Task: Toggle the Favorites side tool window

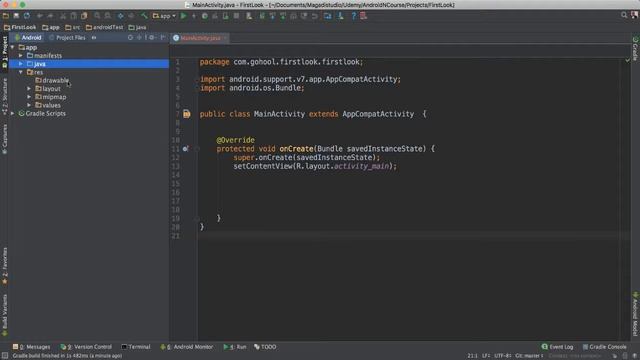Action: click(4, 266)
